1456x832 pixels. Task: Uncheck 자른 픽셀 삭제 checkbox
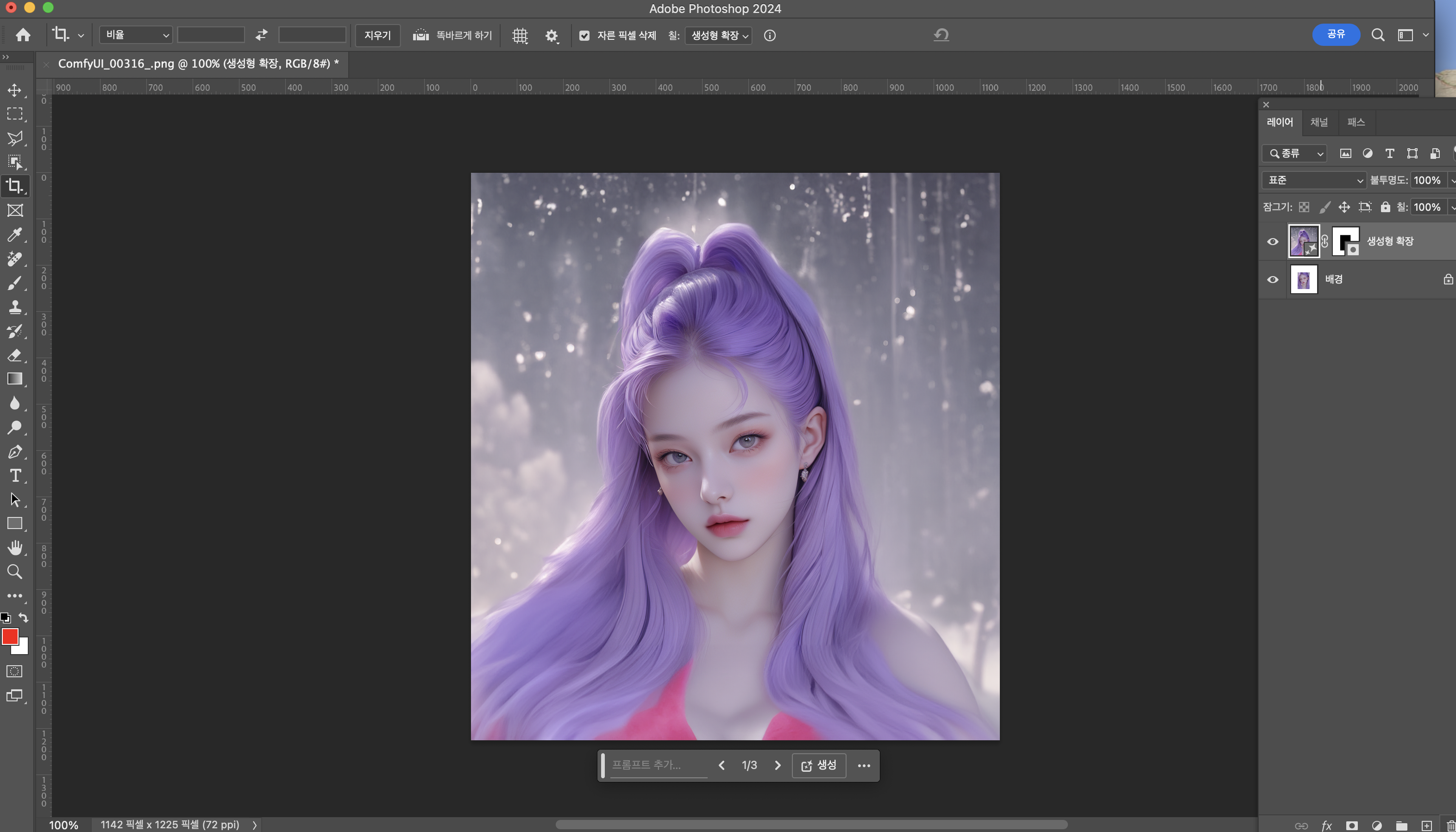(x=584, y=35)
